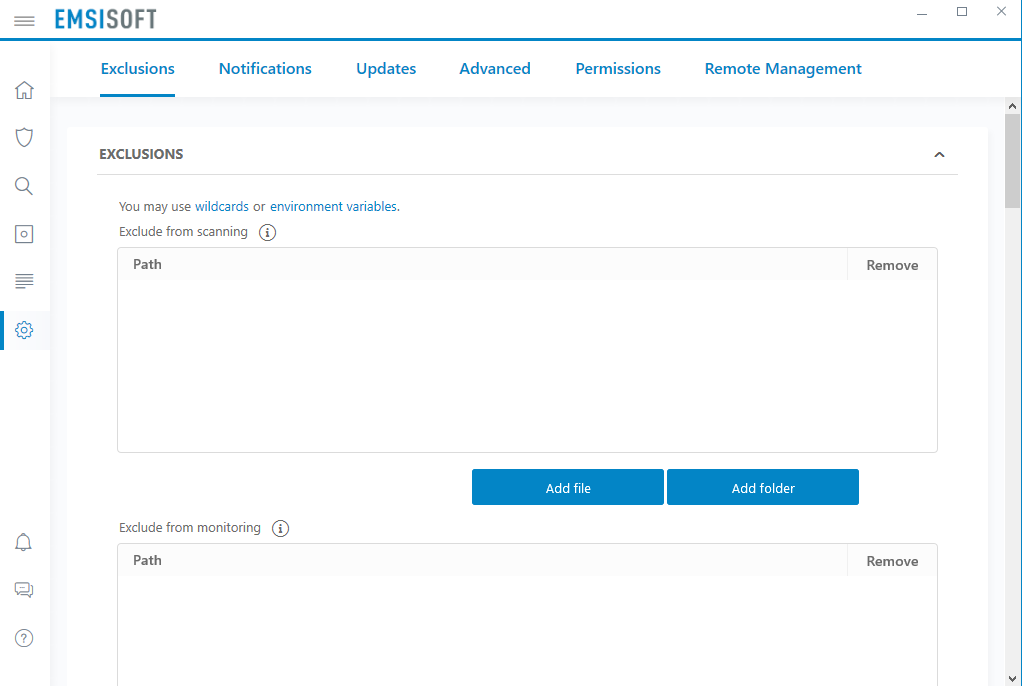1022x686 pixels.
Task: Maximize the Emsisoft window
Action: (962, 12)
